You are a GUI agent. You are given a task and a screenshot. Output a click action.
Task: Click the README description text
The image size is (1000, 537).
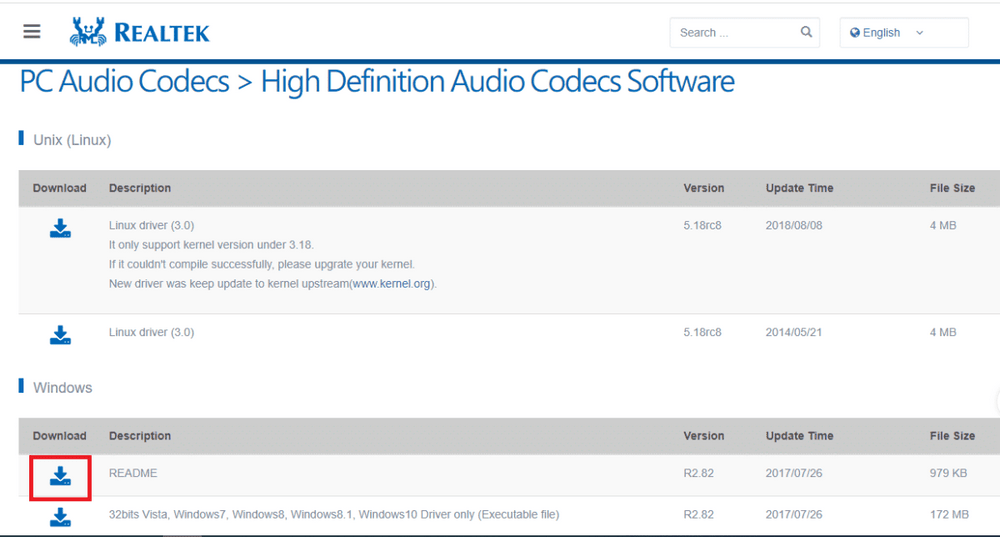[x=133, y=473]
